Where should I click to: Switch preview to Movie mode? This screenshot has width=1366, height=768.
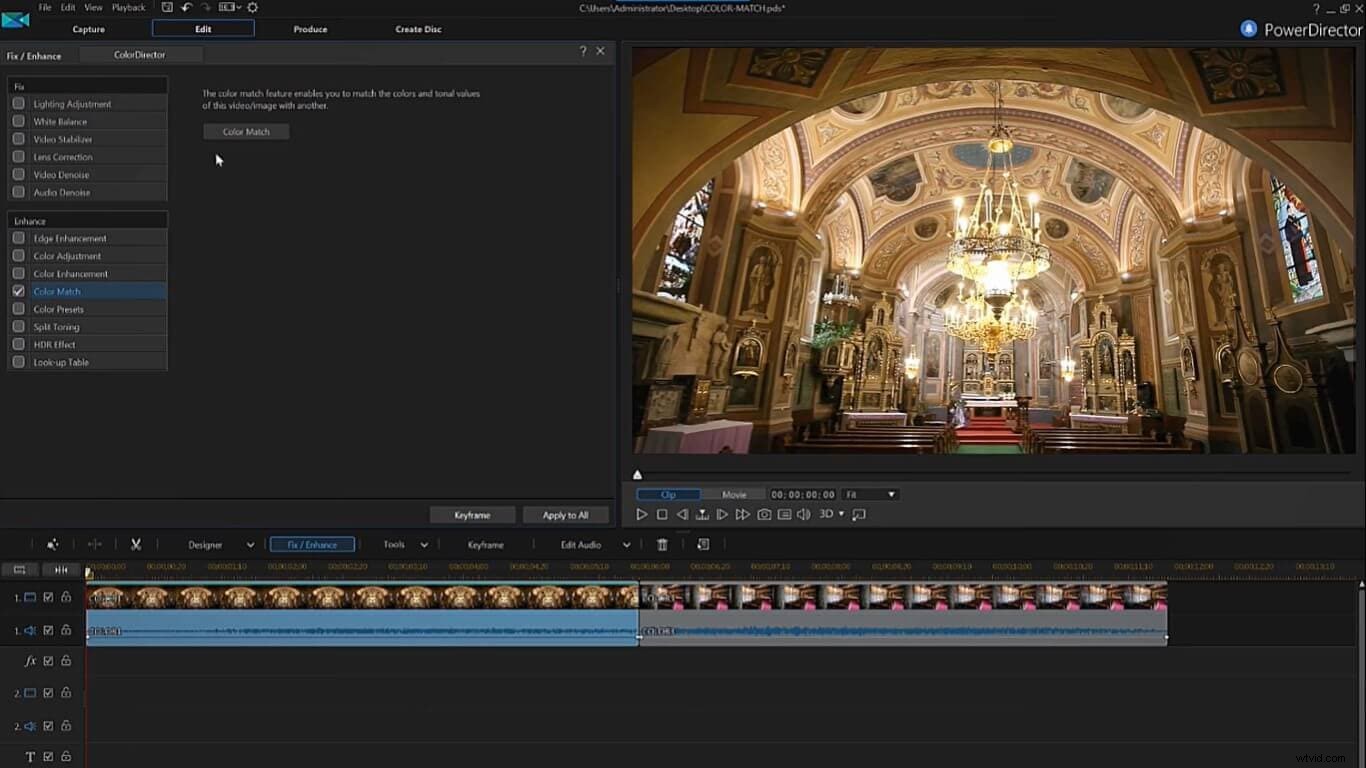734,494
